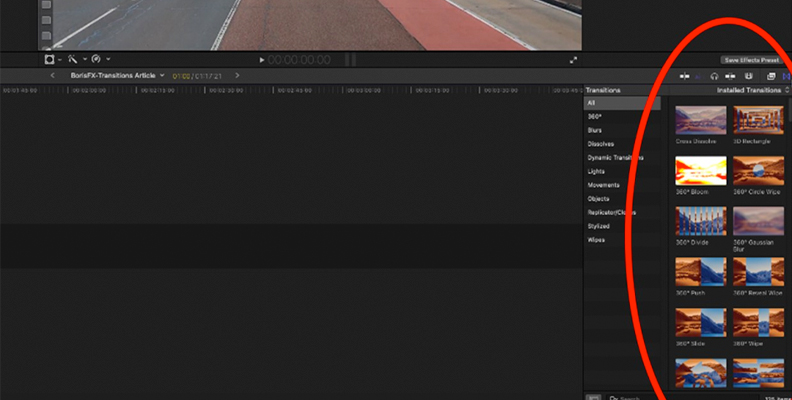The width and height of the screenshot is (792, 400).
Task: Select the Dynamic Transitions category
Action: (x=622, y=158)
